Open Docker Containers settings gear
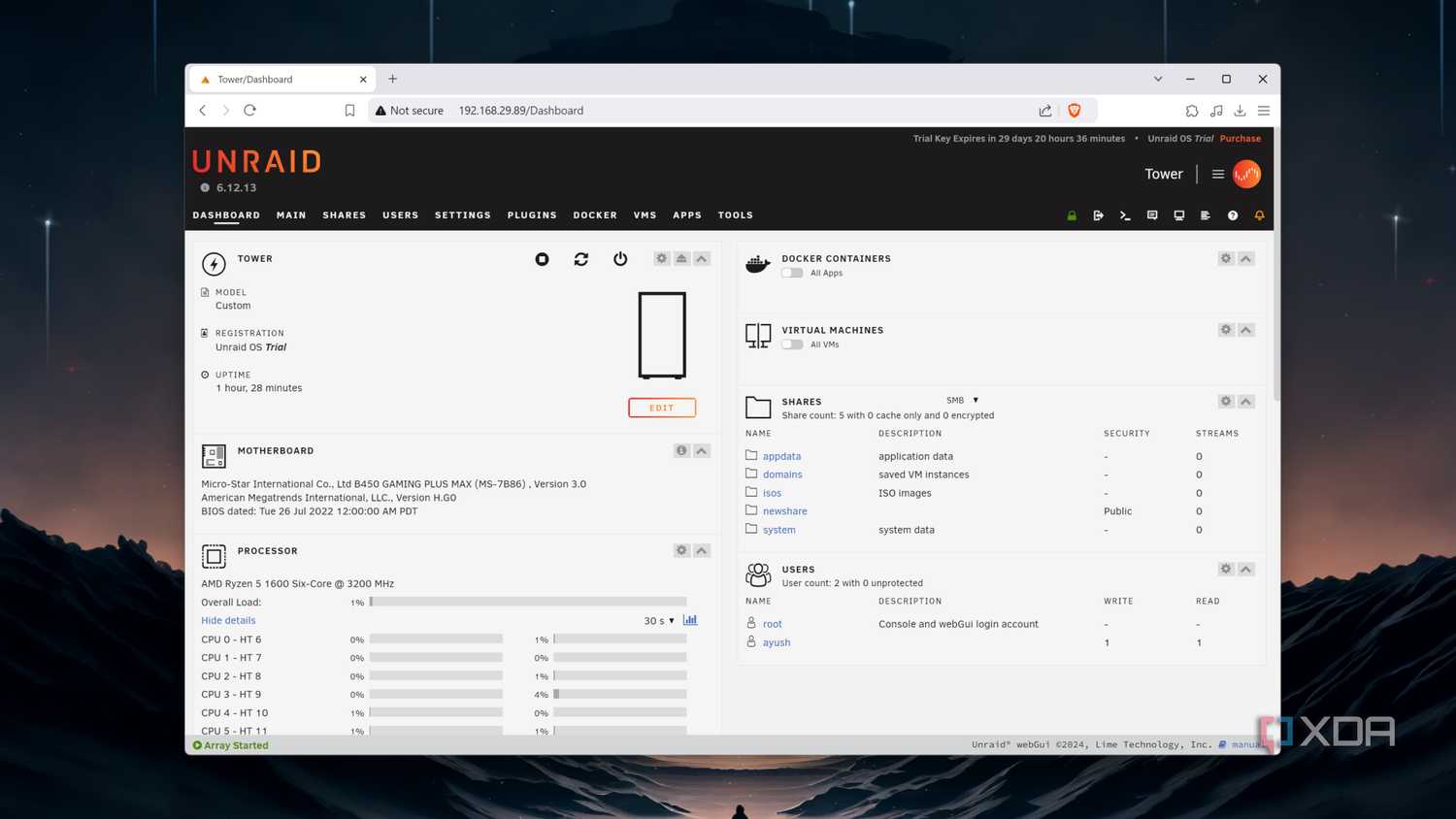Screen dimensions: 1456x819 coord(1226,258)
